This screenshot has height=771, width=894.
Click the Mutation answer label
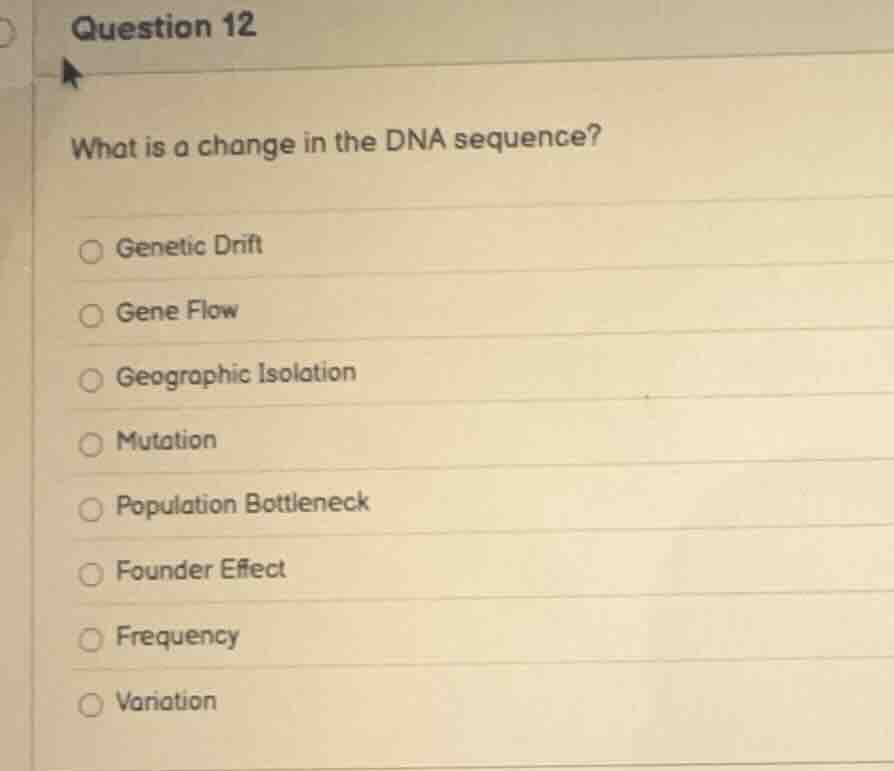coord(166,440)
